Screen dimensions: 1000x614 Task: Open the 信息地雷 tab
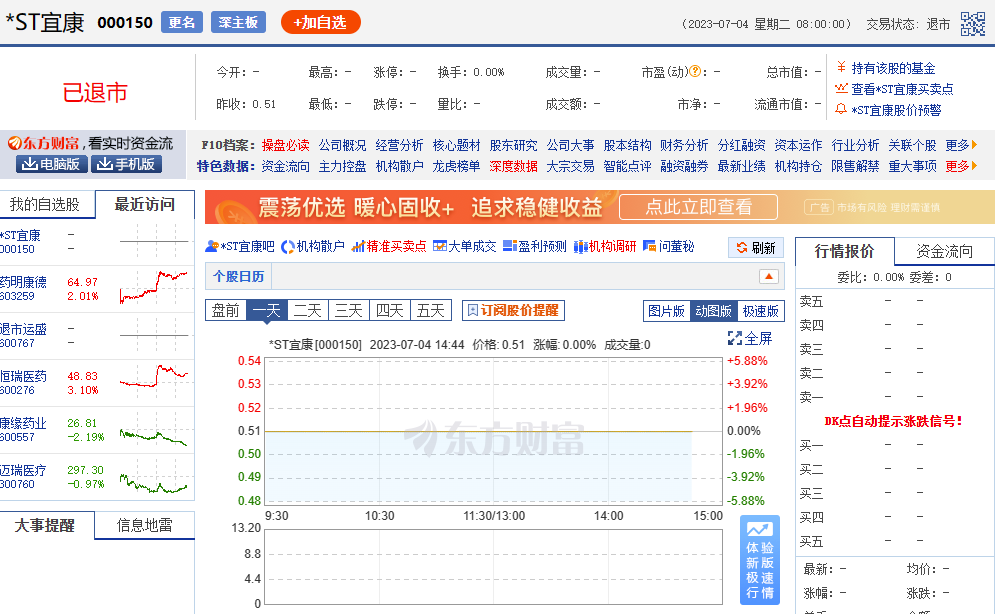tap(145, 525)
